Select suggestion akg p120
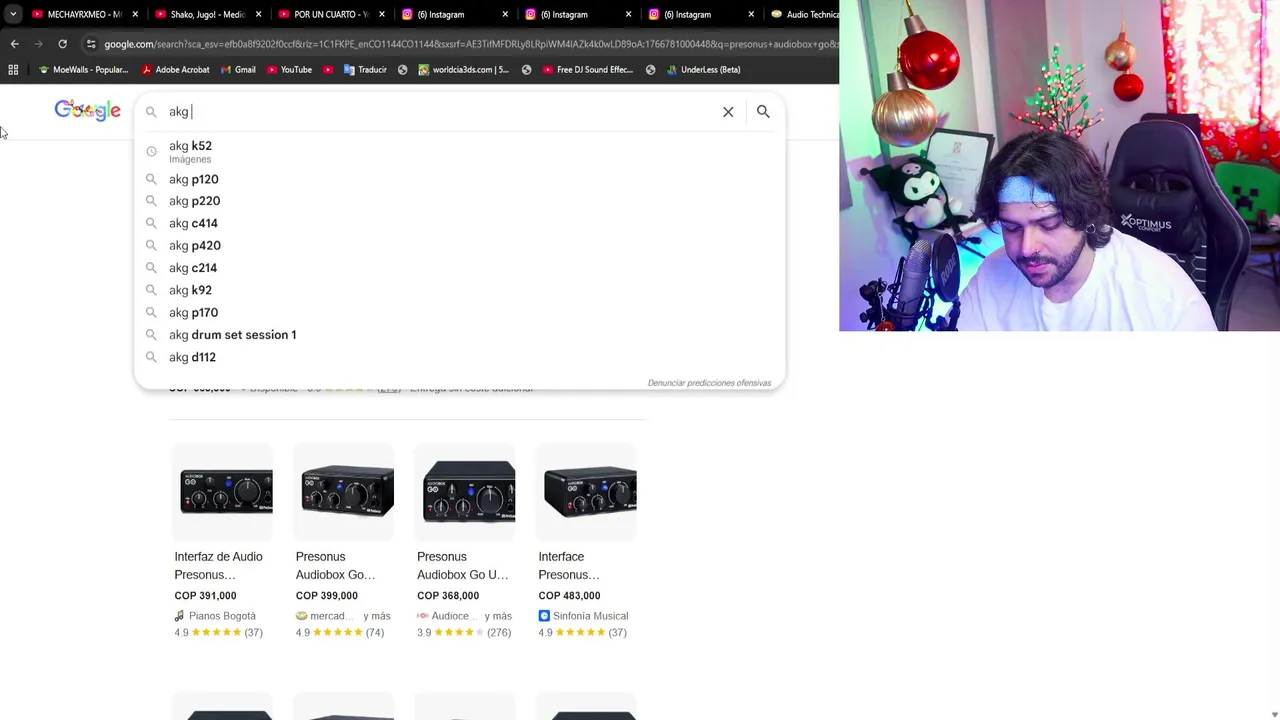 tap(459, 179)
